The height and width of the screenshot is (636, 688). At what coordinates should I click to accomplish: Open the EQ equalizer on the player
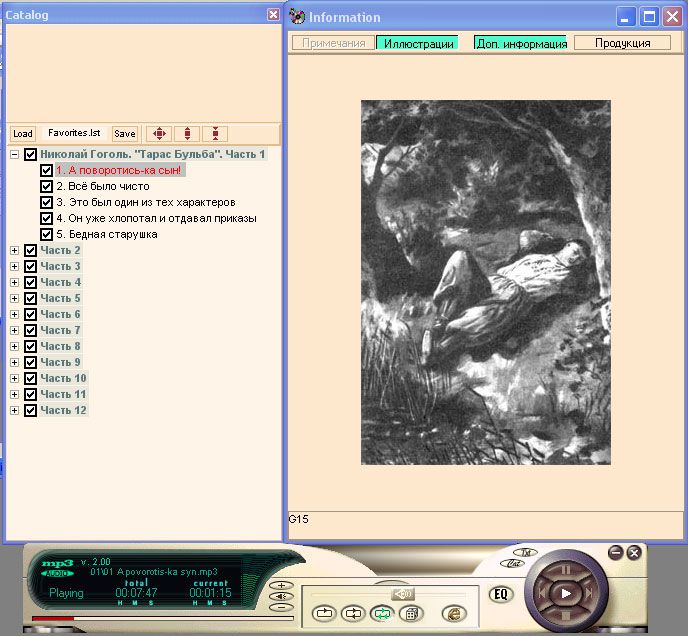500,594
